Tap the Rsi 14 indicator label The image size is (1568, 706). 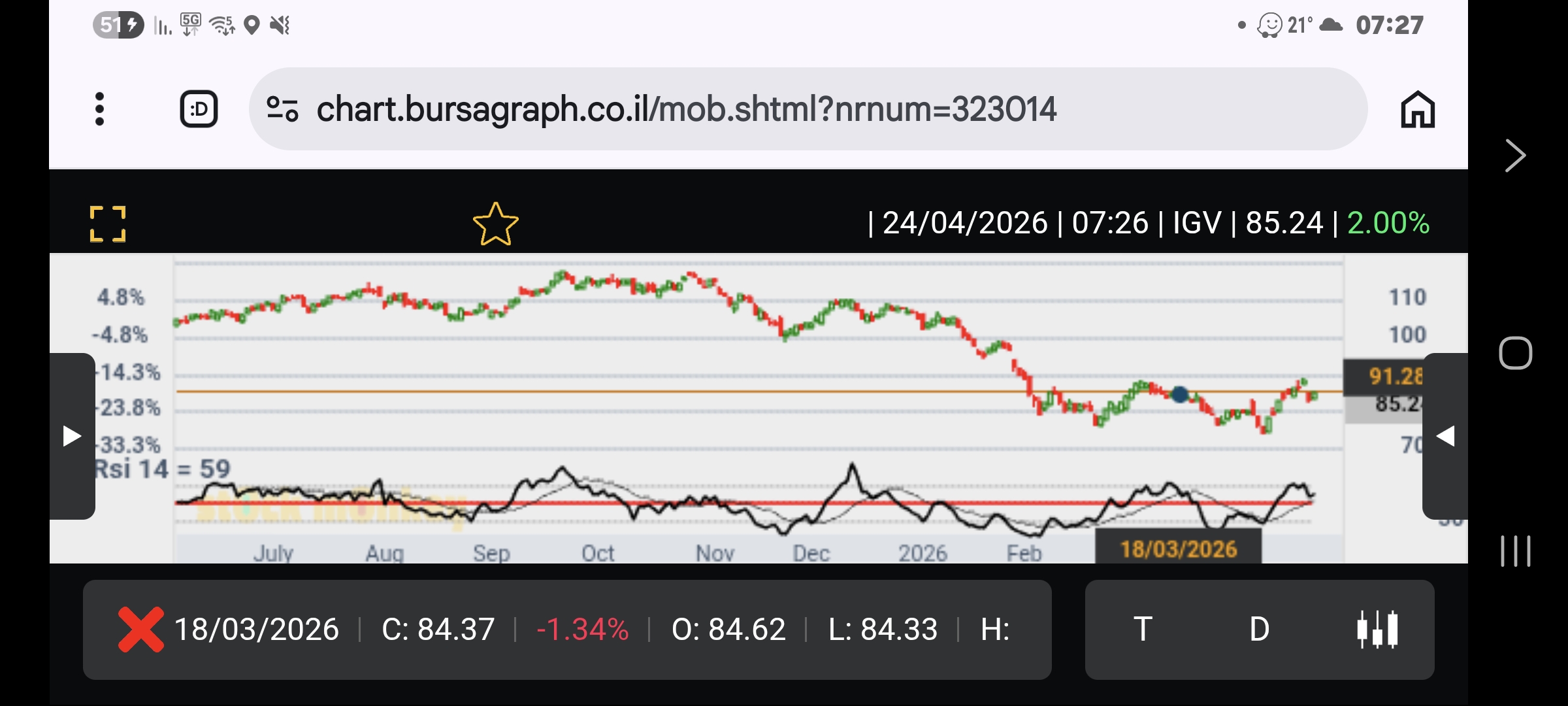point(163,469)
